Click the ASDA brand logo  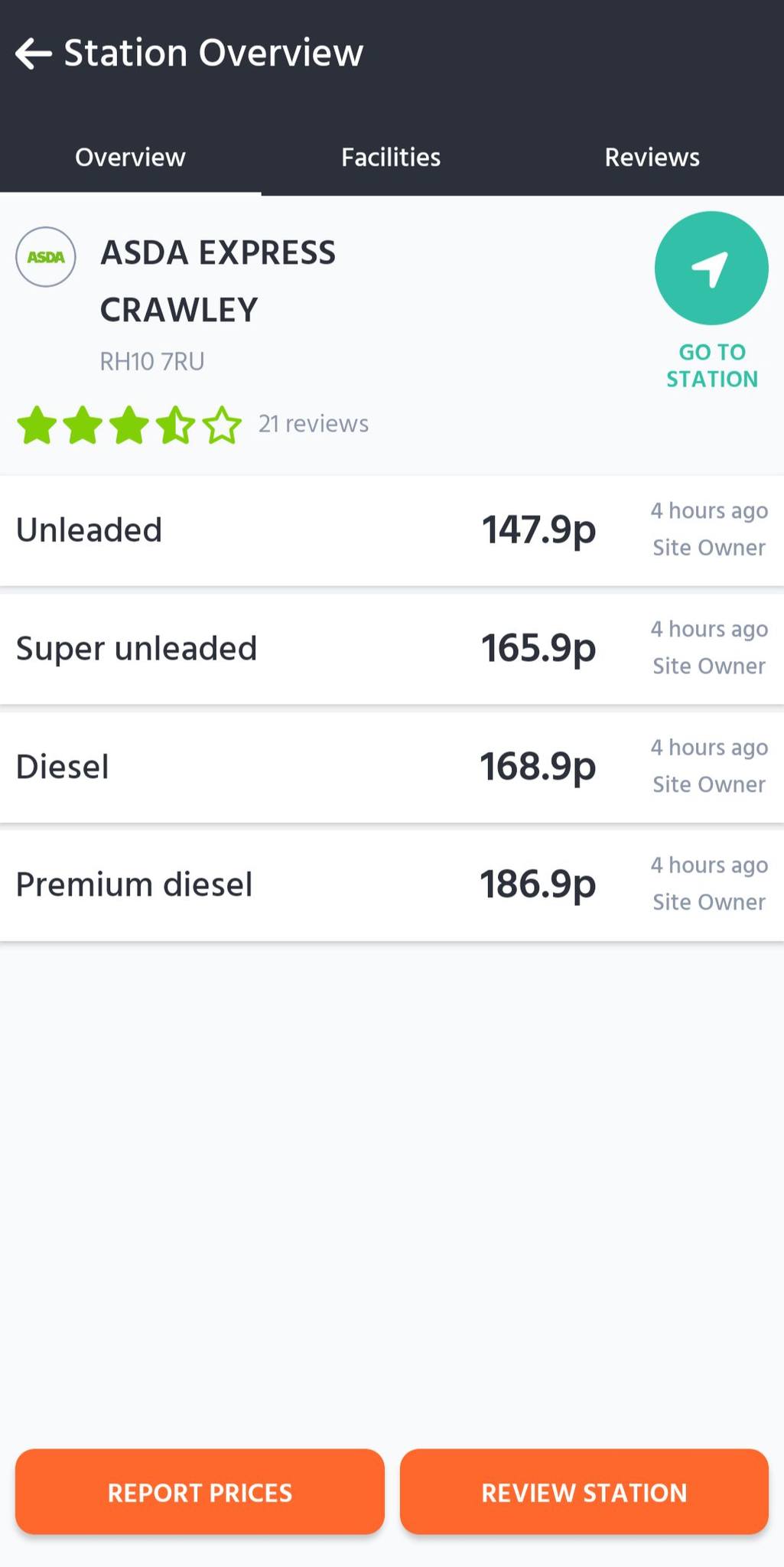[x=46, y=257]
